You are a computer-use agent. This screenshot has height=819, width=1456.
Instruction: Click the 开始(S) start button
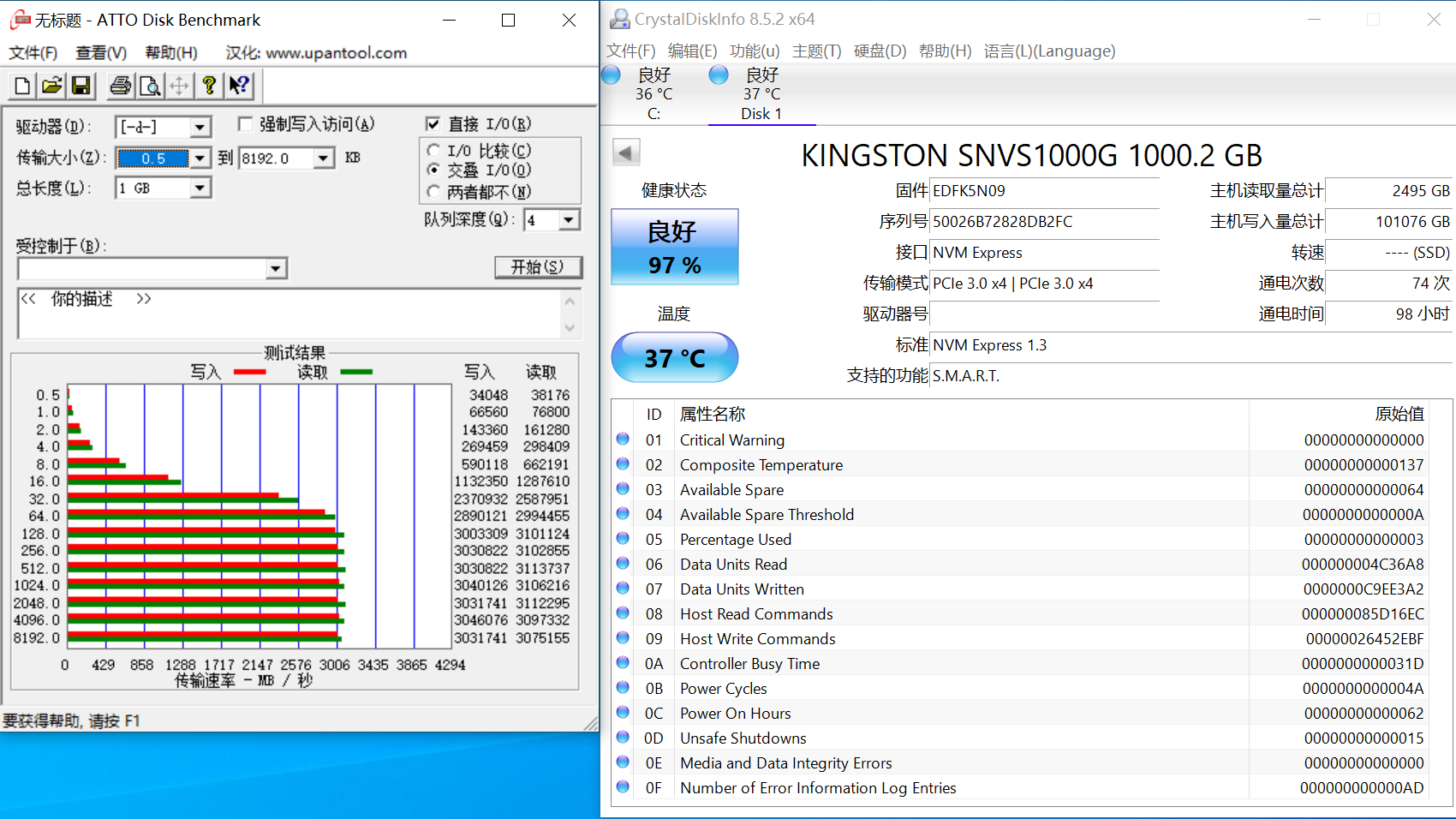click(538, 267)
